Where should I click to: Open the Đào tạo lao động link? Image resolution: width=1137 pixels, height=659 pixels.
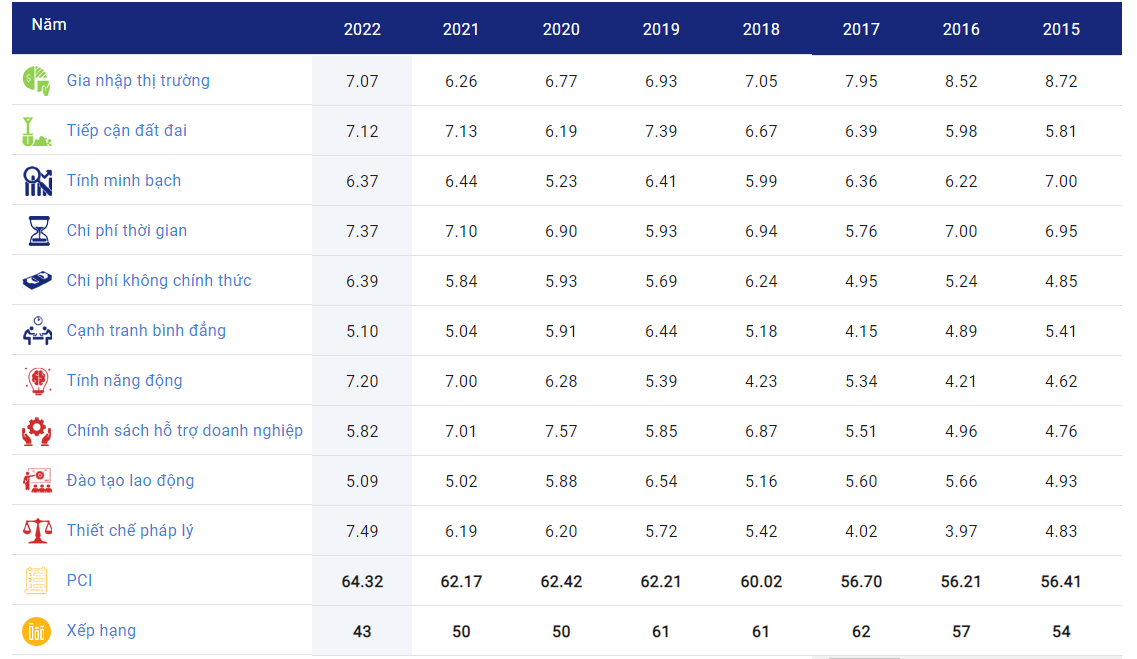pos(131,481)
